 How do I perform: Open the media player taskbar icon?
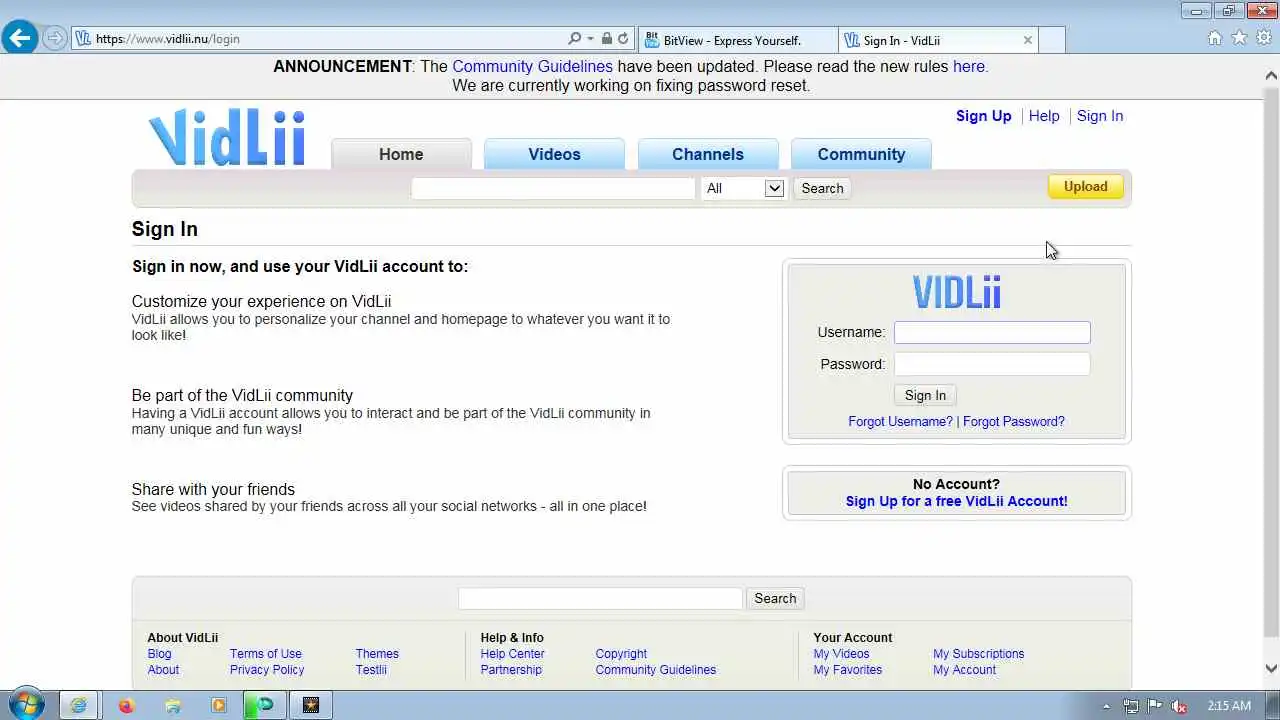[x=218, y=705]
